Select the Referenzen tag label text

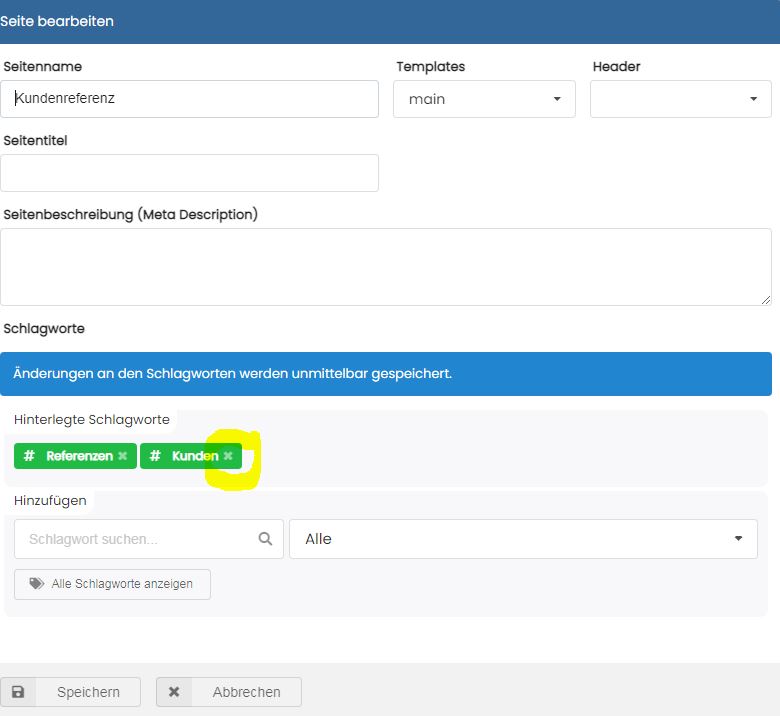coord(79,456)
